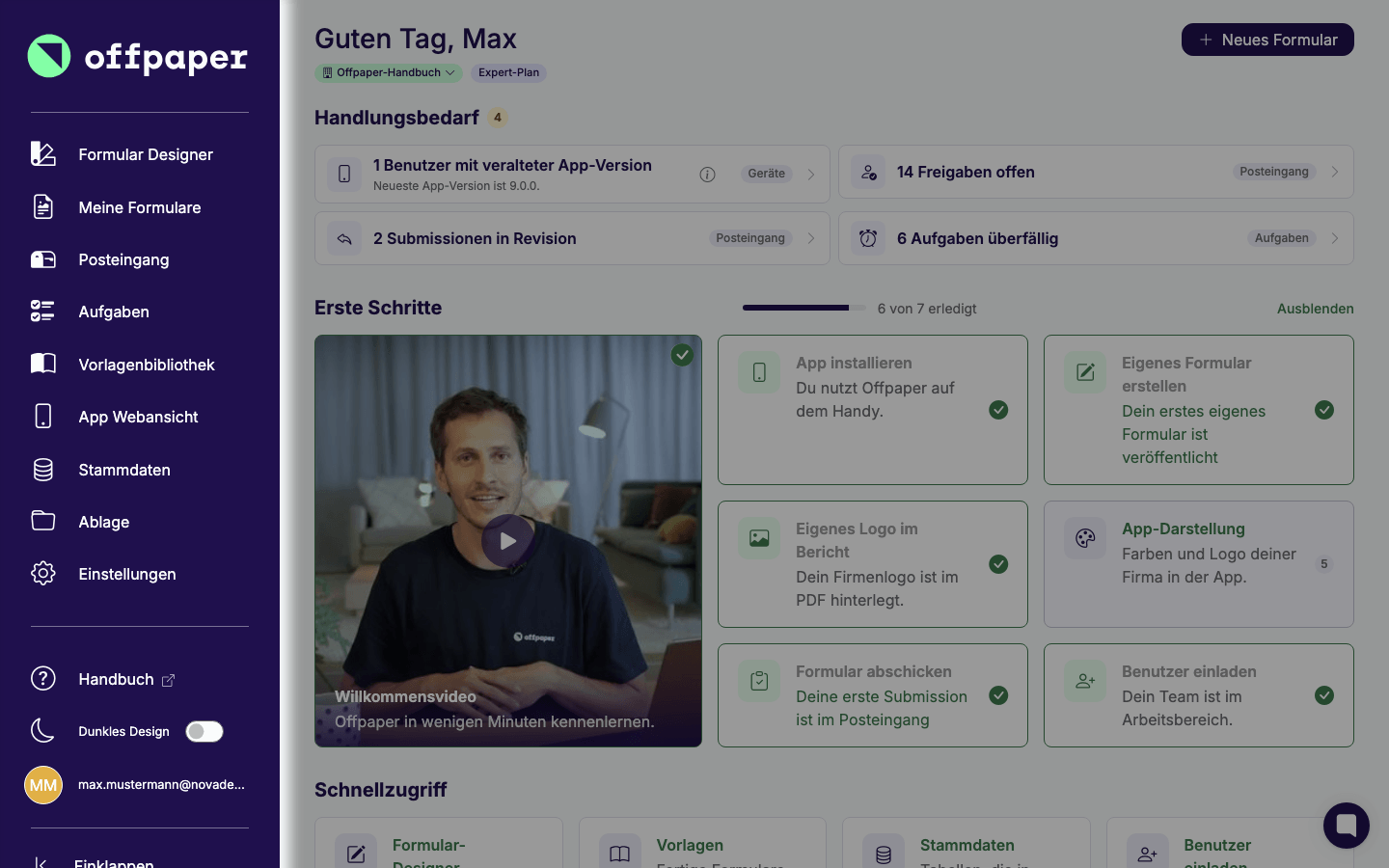This screenshot has width=1389, height=868.
Task: Click the offpaper logo
Action: pyautogui.click(x=137, y=57)
